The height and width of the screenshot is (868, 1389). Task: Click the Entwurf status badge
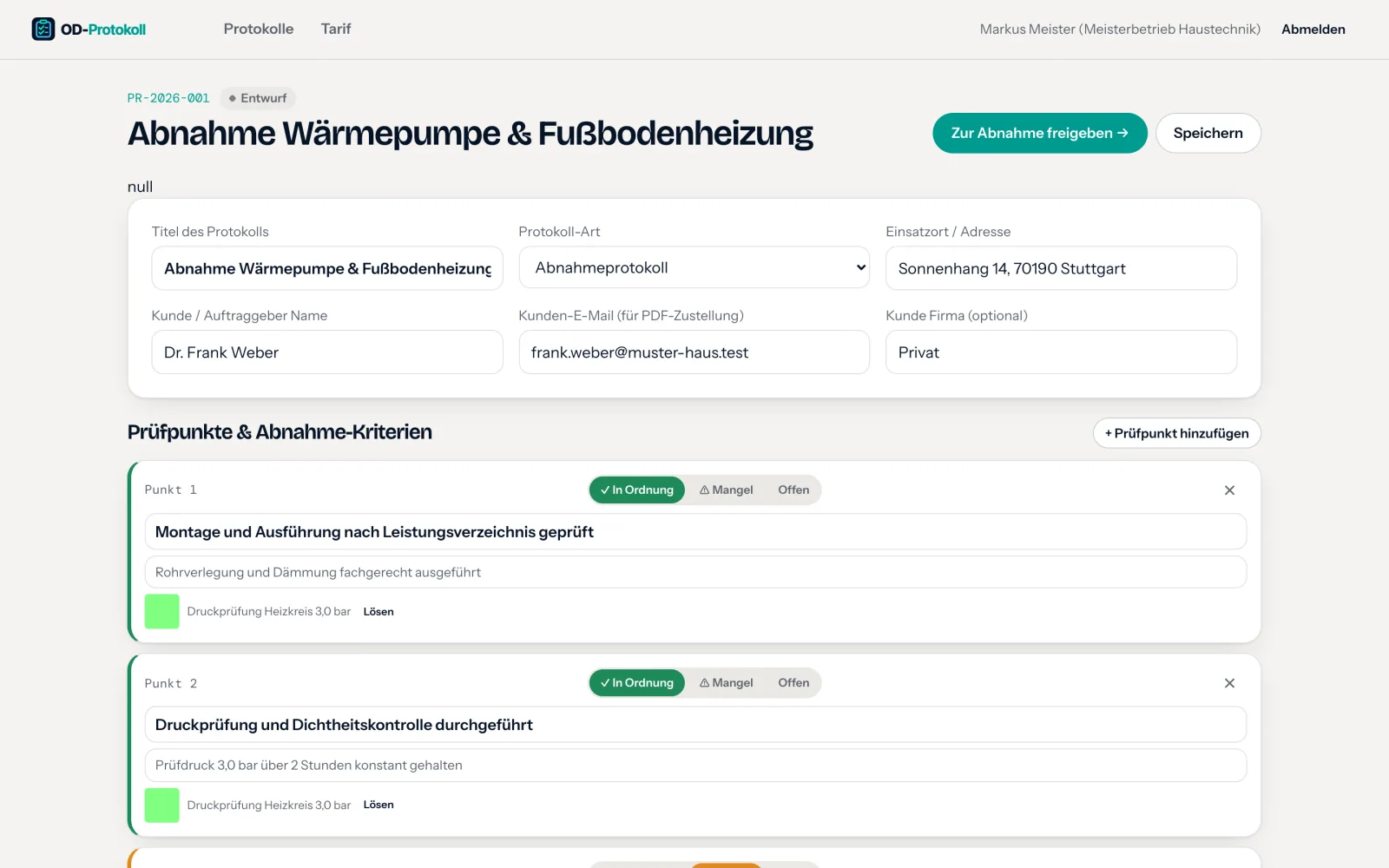(x=258, y=98)
